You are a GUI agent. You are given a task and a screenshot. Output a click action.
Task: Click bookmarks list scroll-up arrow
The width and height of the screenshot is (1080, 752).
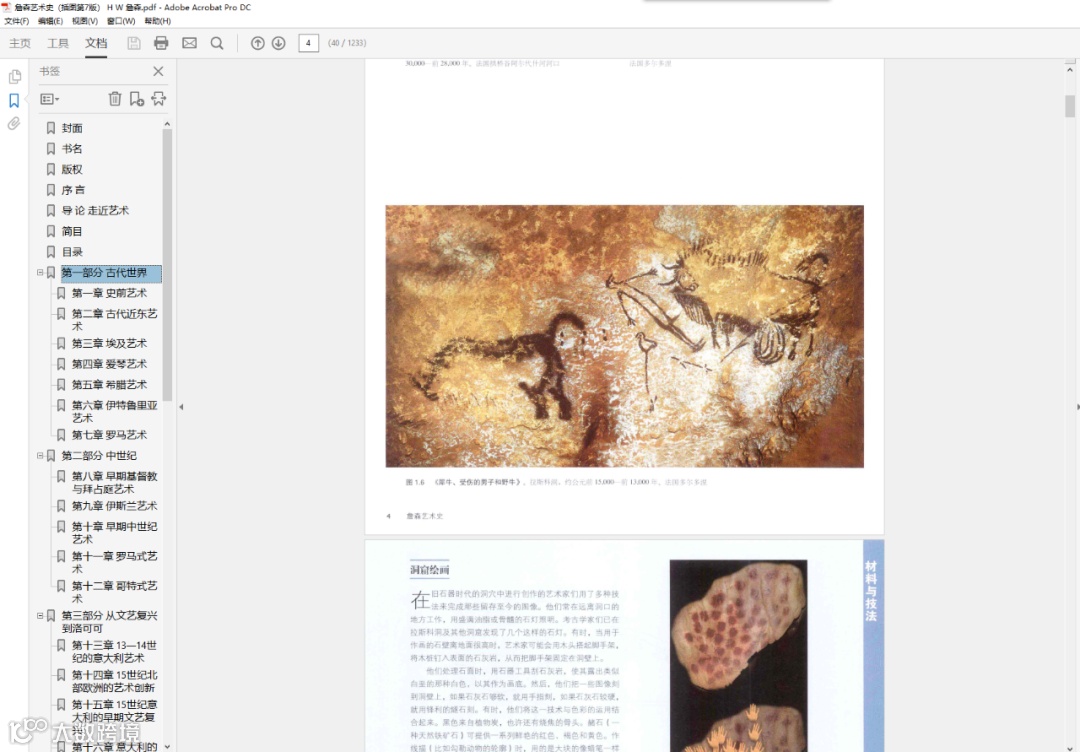[x=167, y=124]
